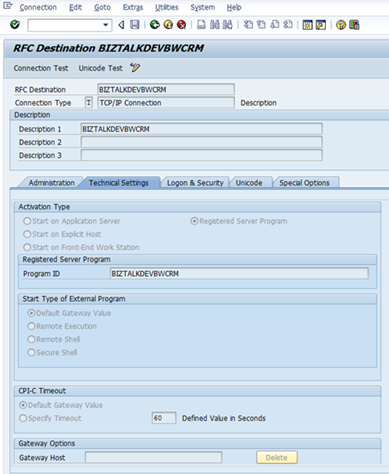Click the Description 1 field
The height and width of the screenshot is (474, 389).
(201, 129)
